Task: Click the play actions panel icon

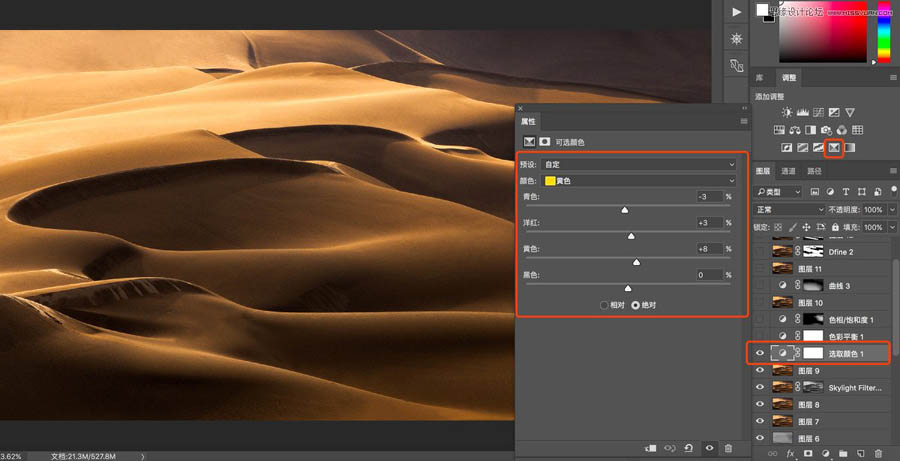Action: click(736, 12)
